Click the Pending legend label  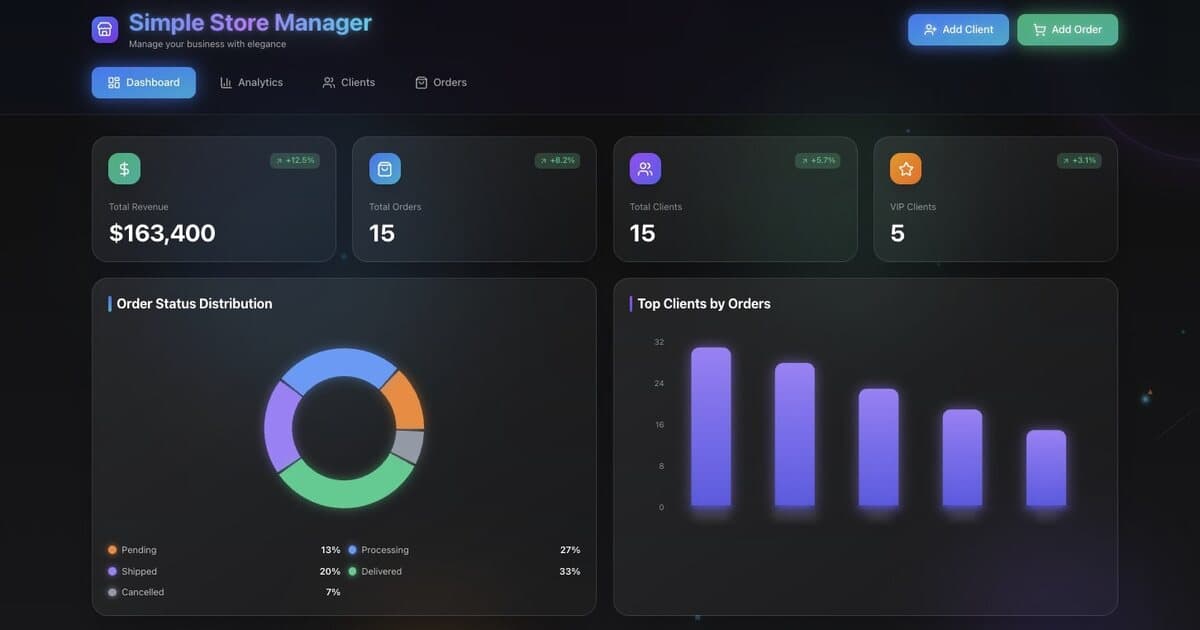pos(139,550)
